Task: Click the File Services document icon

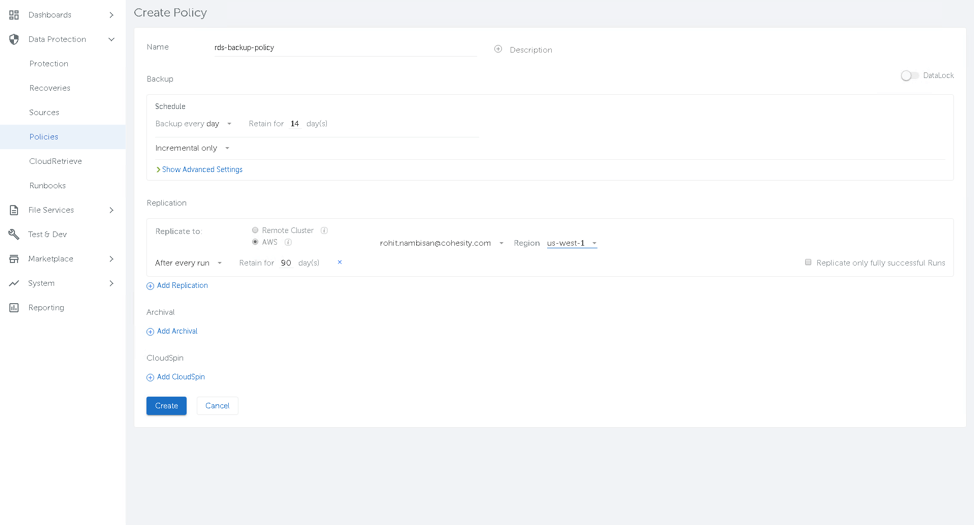Action: [x=14, y=210]
